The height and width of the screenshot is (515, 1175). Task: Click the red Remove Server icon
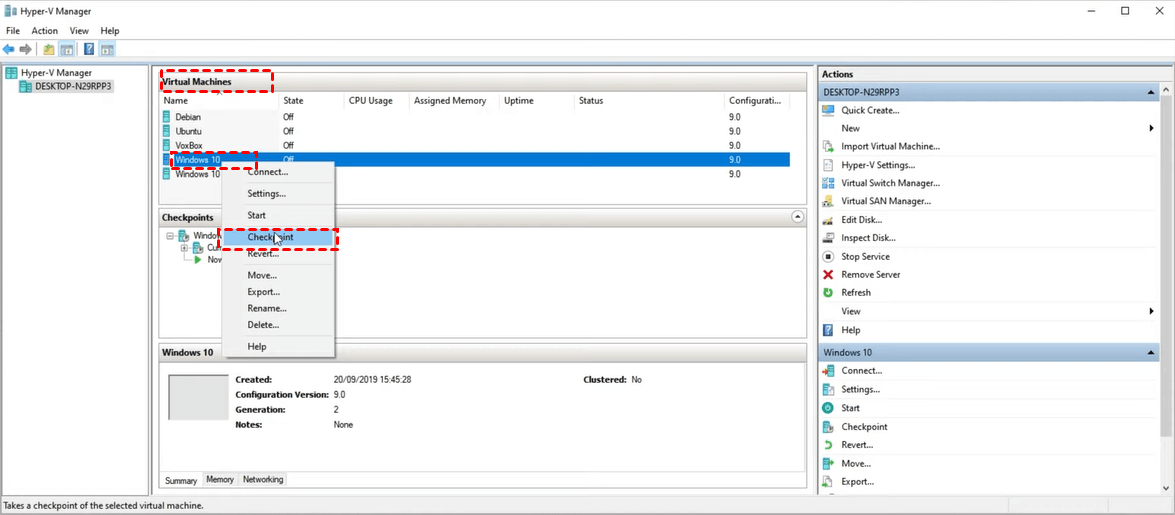click(828, 275)
